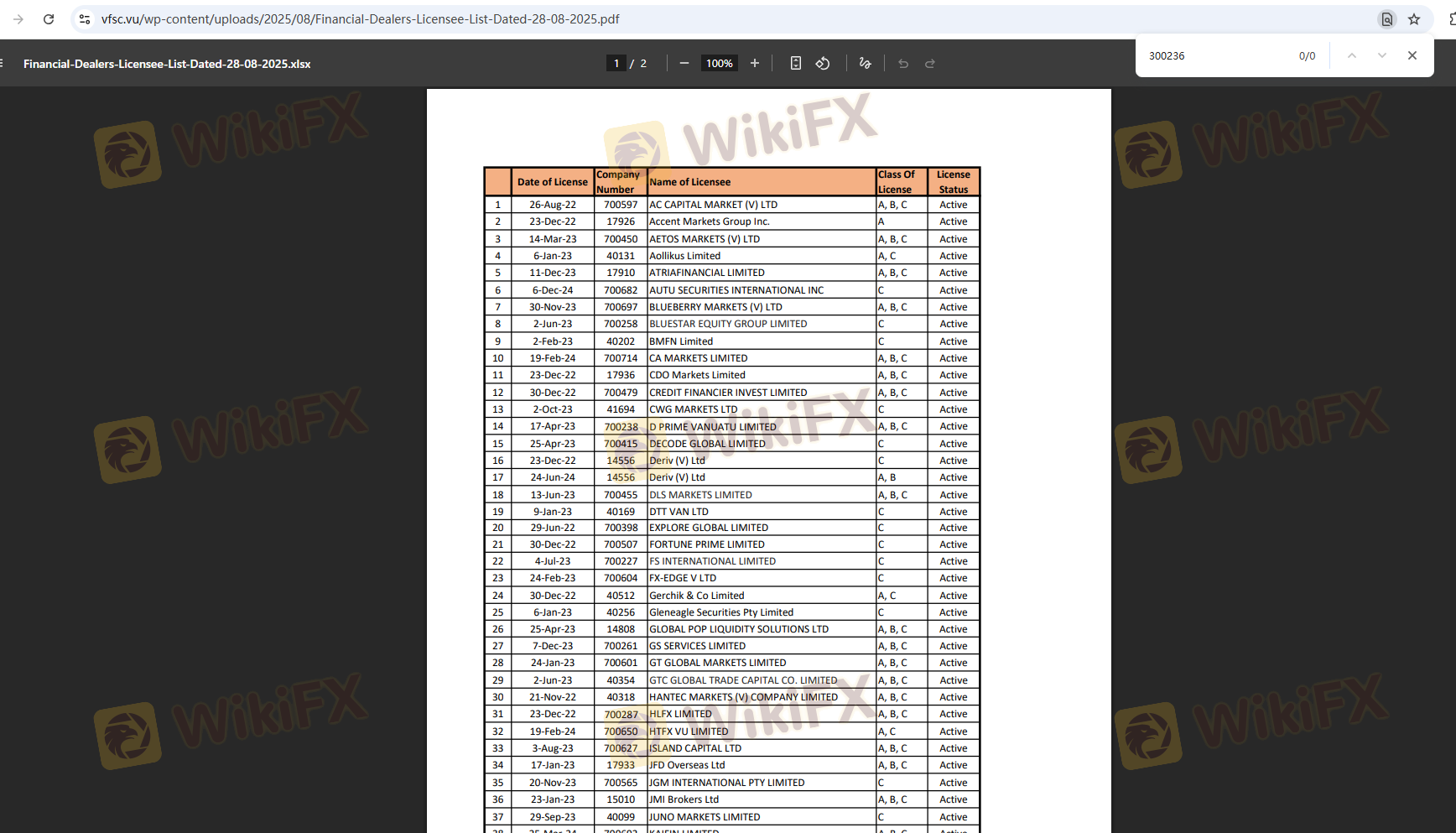Image resolution: width=1456 pixels, height=833 pixels.
Task: Close the find bar
Action: pyautogui.click(x=1412, y=56)
